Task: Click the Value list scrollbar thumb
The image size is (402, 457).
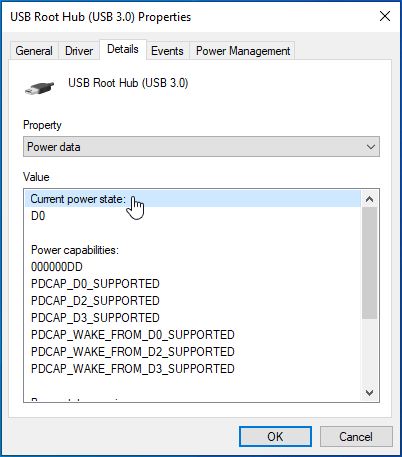Action: tap(369, 263)
